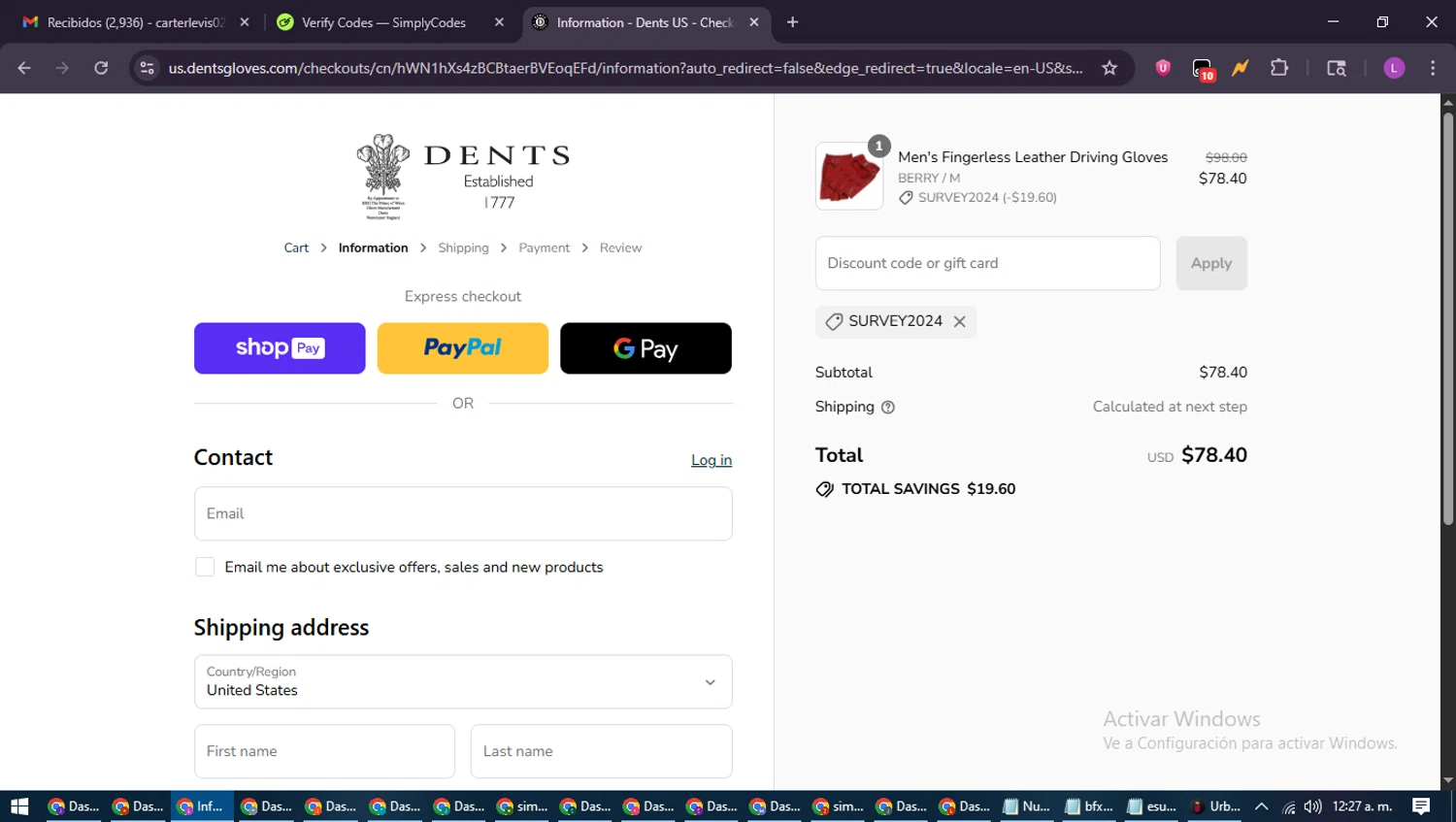Click the page vertical scrollbar
Screen dimensions: 1456x822
[x=1447, y=320]
